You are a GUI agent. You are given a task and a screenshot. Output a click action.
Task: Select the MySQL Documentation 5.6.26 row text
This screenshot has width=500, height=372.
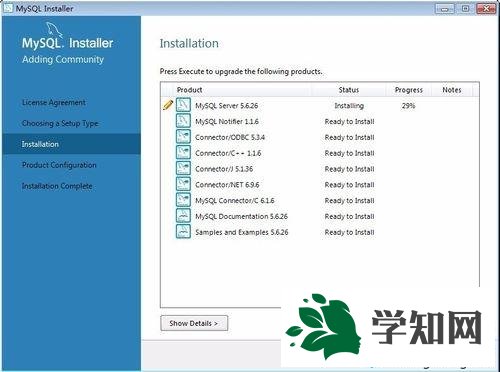[241, 216]
